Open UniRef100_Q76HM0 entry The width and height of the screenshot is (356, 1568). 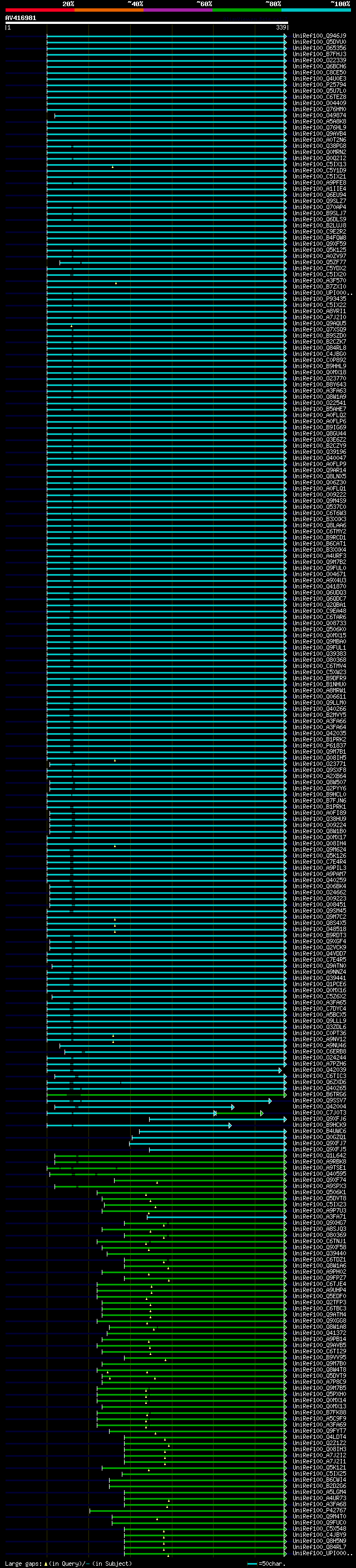click(x=319, y=109)
